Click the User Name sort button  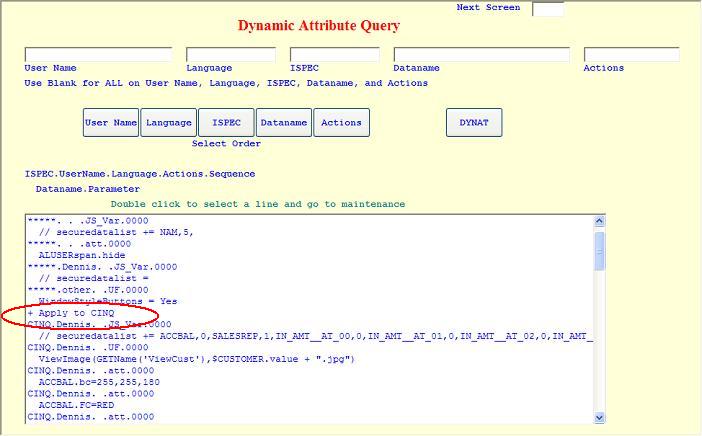coord(110,123)
